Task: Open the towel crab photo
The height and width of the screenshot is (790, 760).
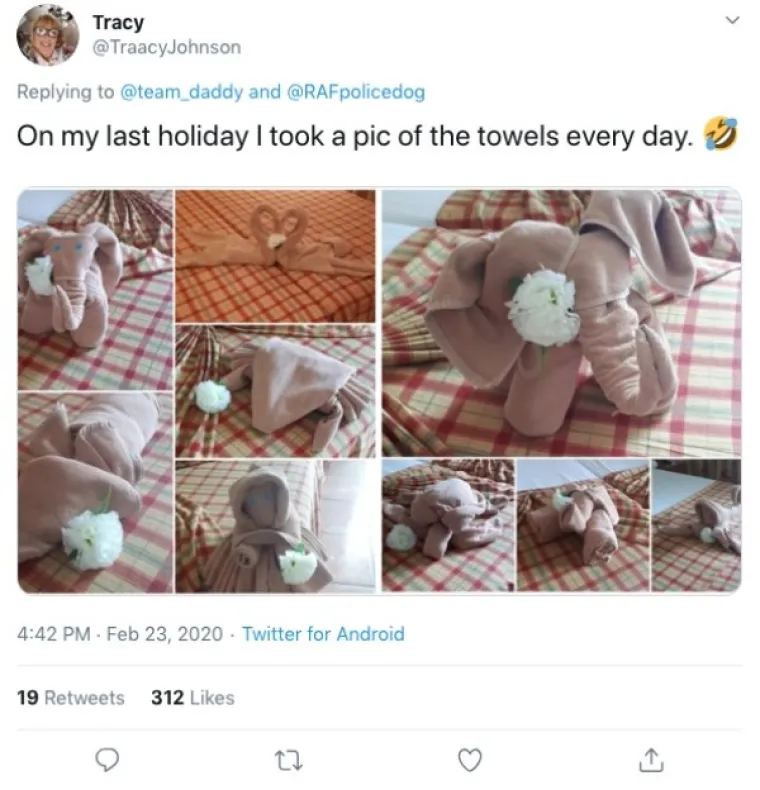Action: [x=276, y=391]
